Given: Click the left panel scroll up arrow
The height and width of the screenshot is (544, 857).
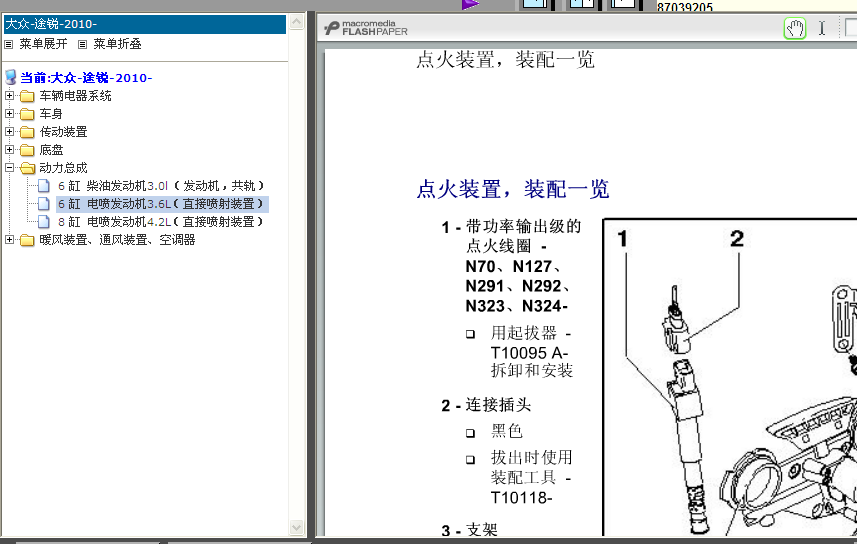Looking at the screenshot, I should 296,22.
